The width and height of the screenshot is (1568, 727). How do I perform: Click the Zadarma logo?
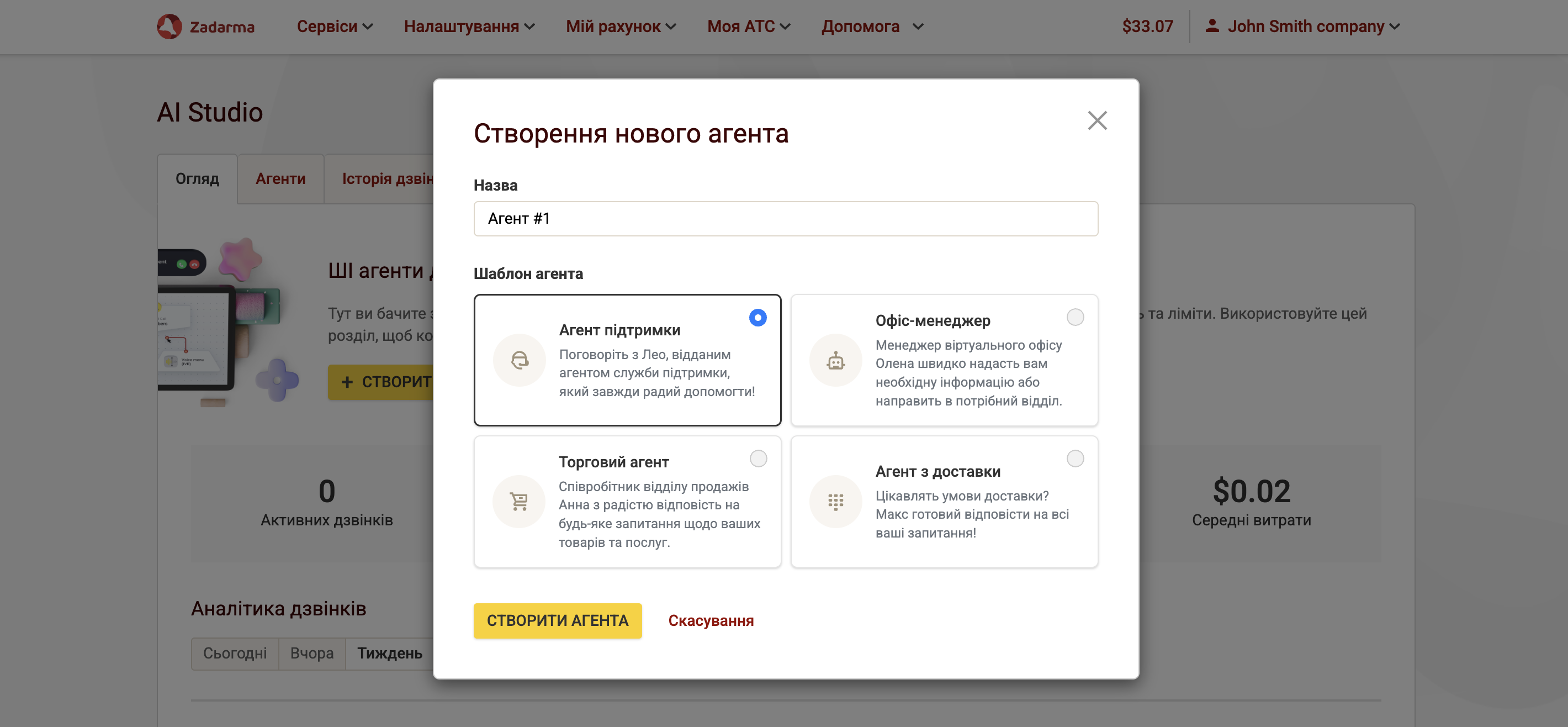tap(207, 26)
